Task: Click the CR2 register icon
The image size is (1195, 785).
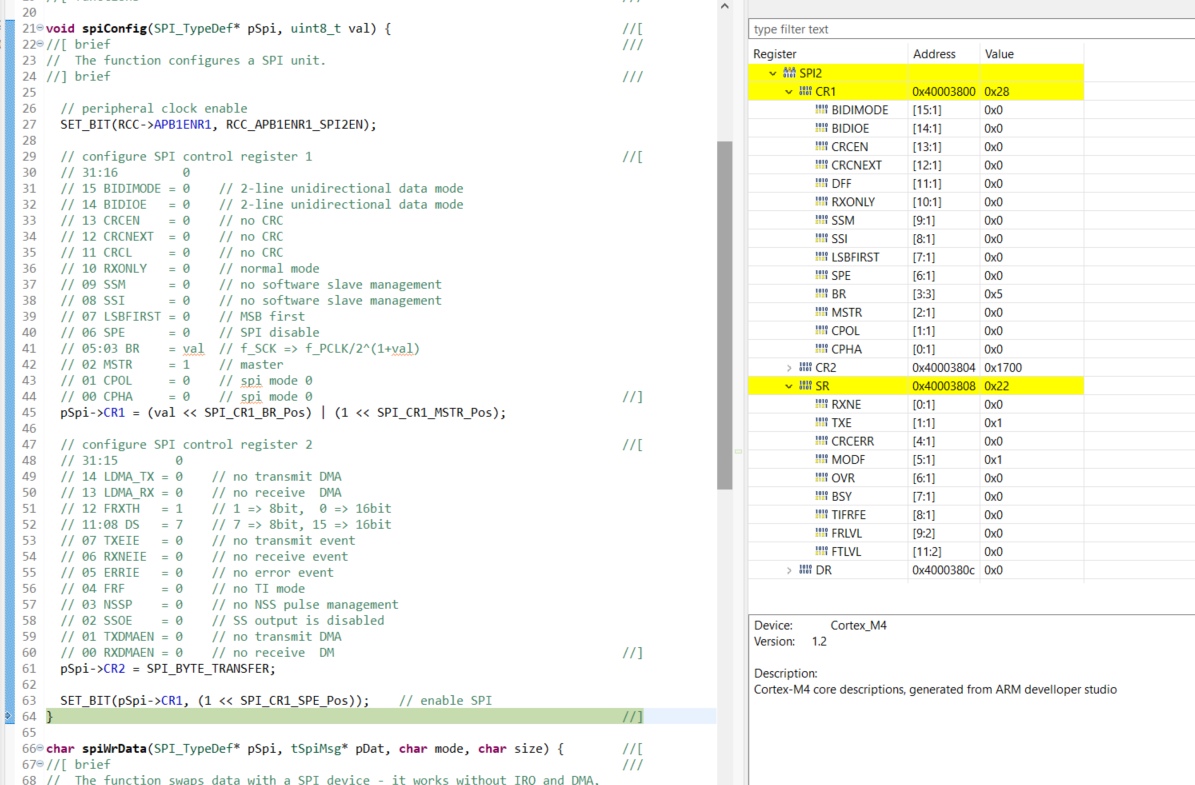Action: click(x=805, y=367)
